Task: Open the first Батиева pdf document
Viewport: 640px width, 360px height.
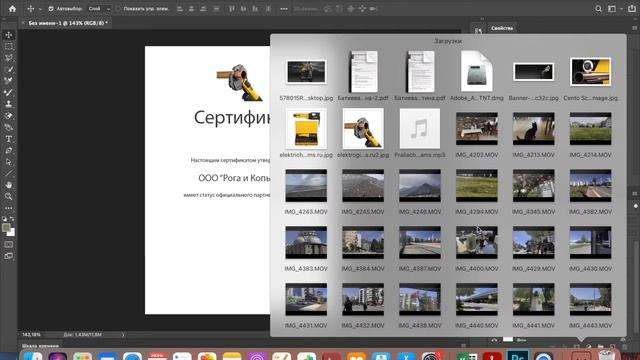Action: coord(363,71)
